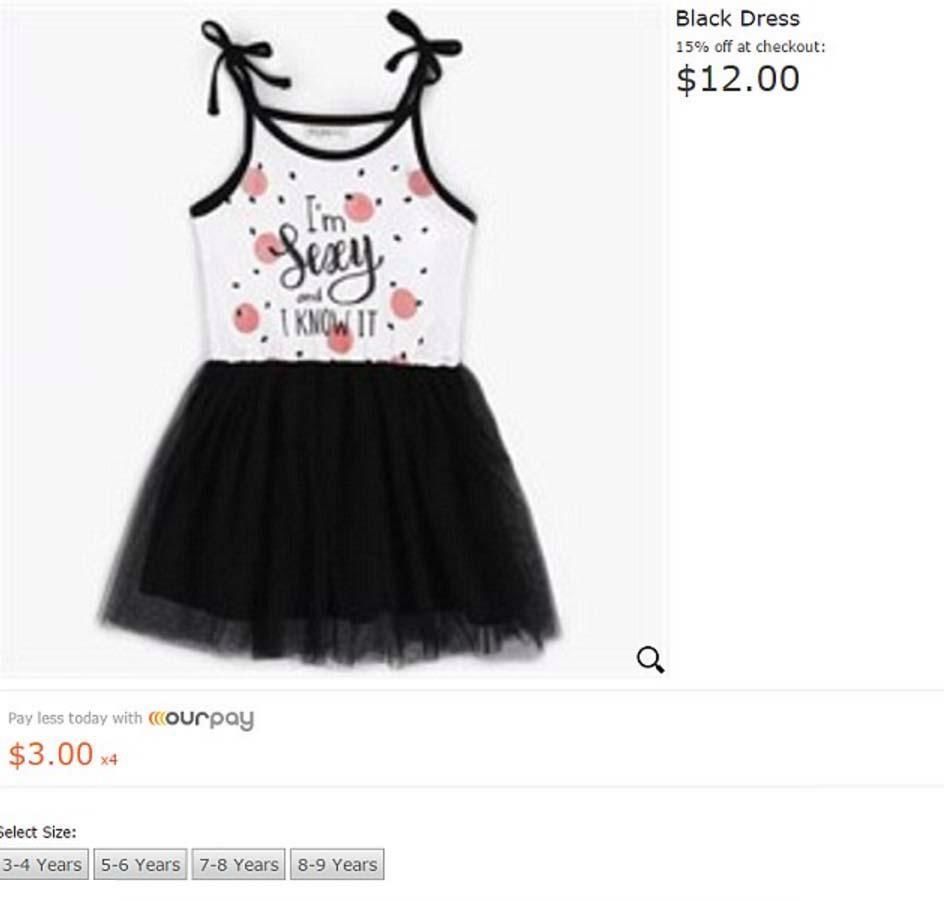This screenshot has width=944, height=901.
Task: Click the ourpay wave logo icon
Action: click(x=157, y=718)
